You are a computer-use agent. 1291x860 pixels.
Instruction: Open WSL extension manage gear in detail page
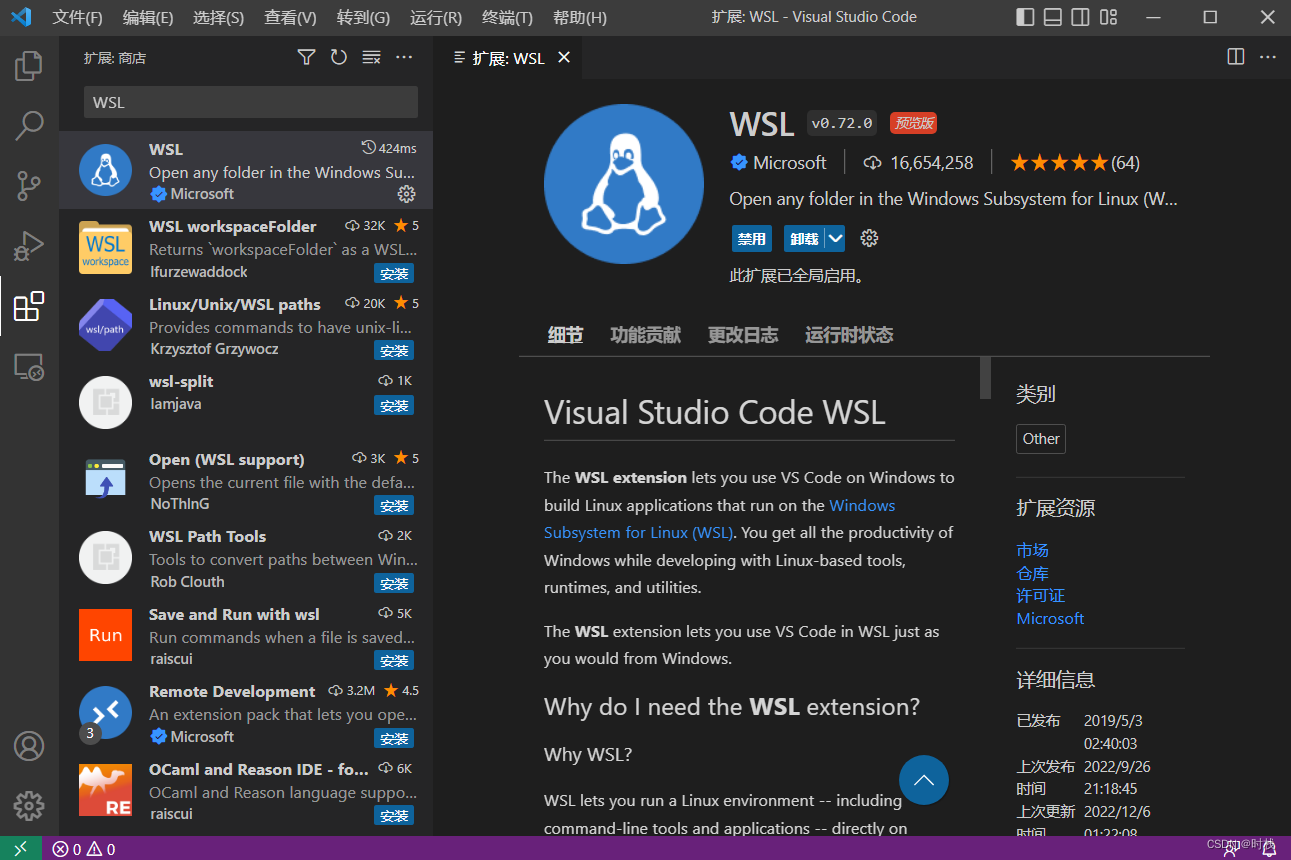[869, 238]
